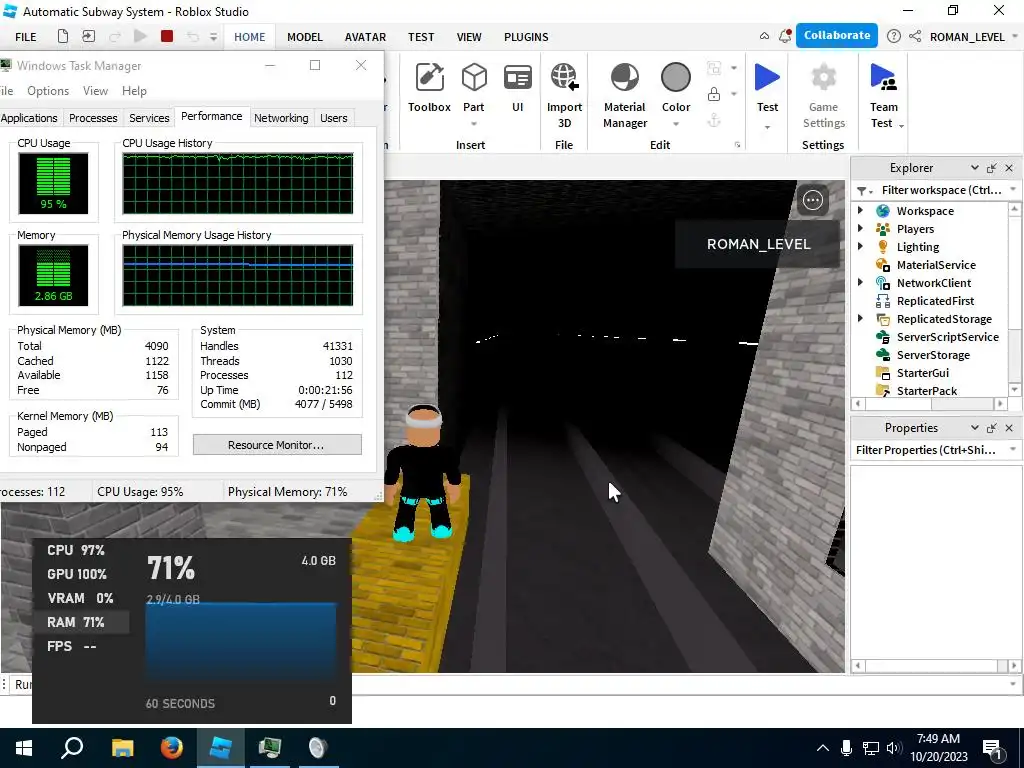Toggle the lock tool in Edit group
This screenshot has width=1024, height=768.
(x=714, y=94)
